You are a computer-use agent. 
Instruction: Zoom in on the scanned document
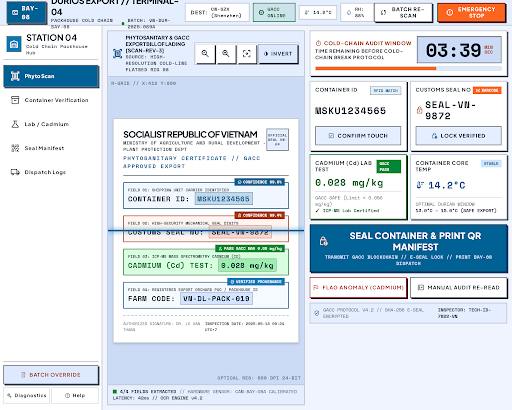point(205,54)
